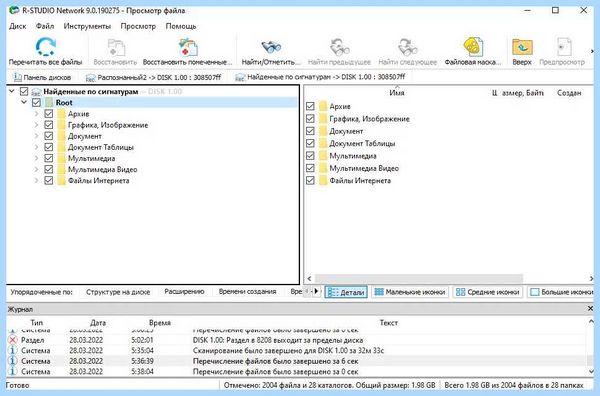Expand the Архив tree folder
The height and width of the screenshot is (396, 600).
coord(36,114)
